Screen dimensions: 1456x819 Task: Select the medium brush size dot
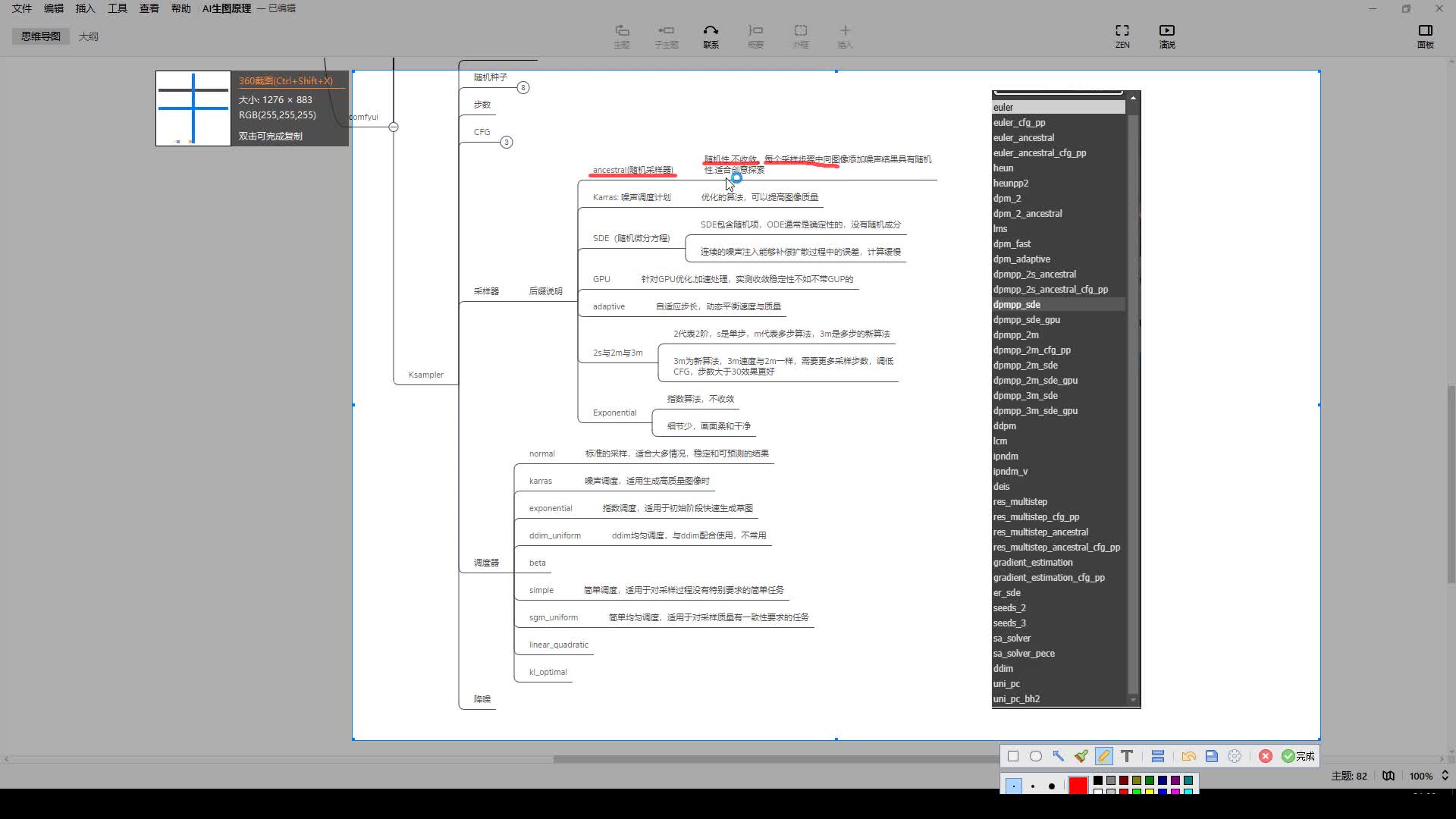(x=1033, y=786)
